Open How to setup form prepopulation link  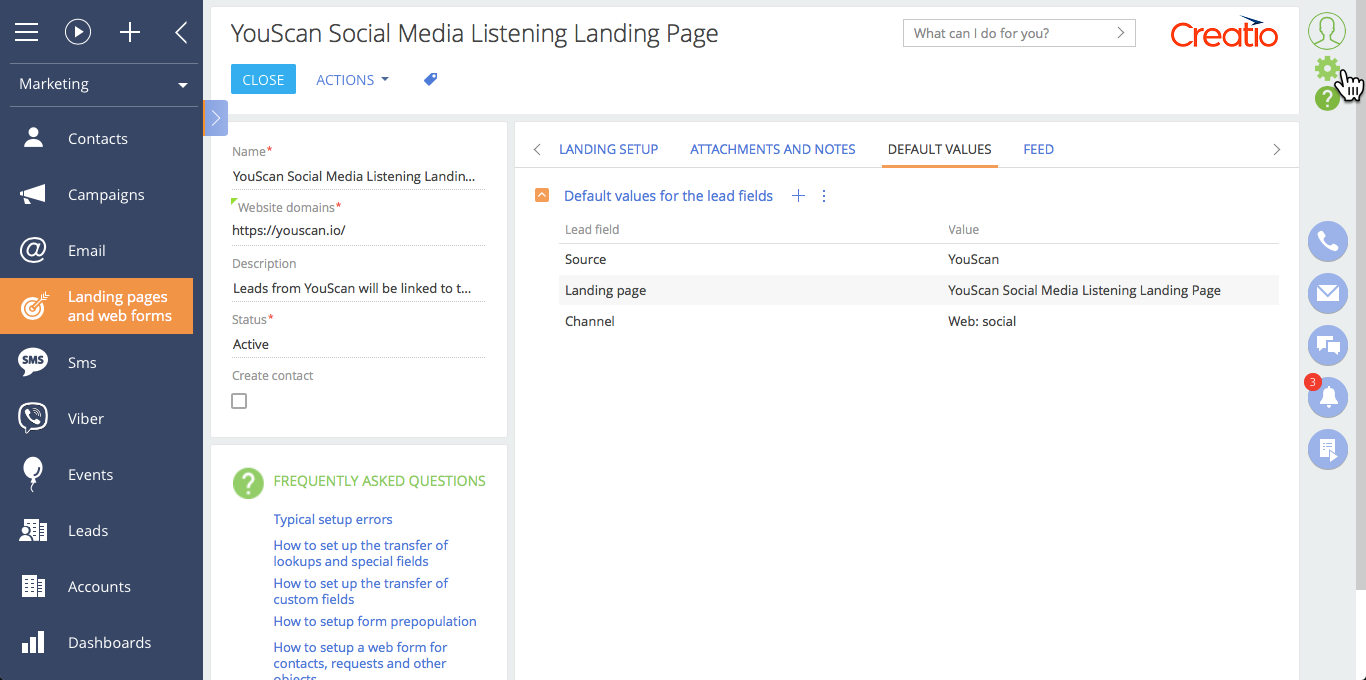click(375, 621)
